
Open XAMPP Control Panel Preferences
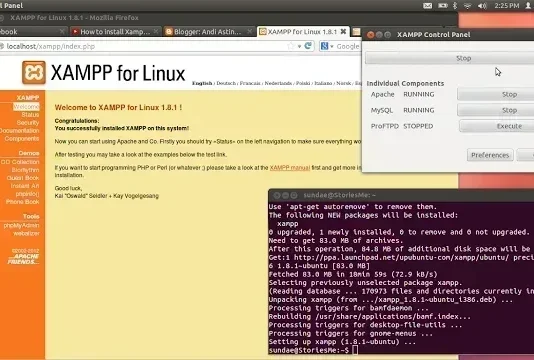[x=490, y=155]
